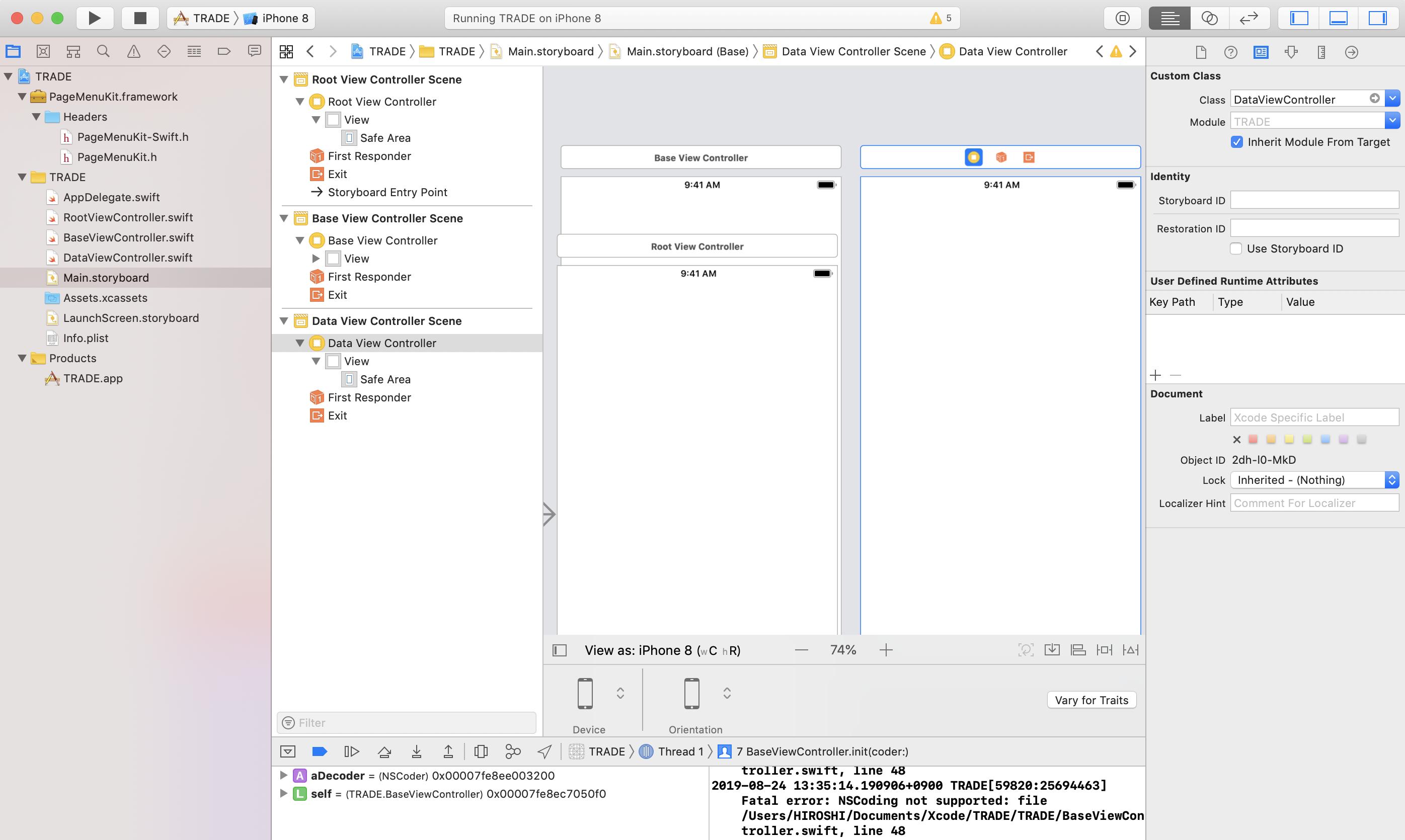Jump to DataViewController class definition arrow
This screenshot has height=840, width=1405.
pos(1374,99)
